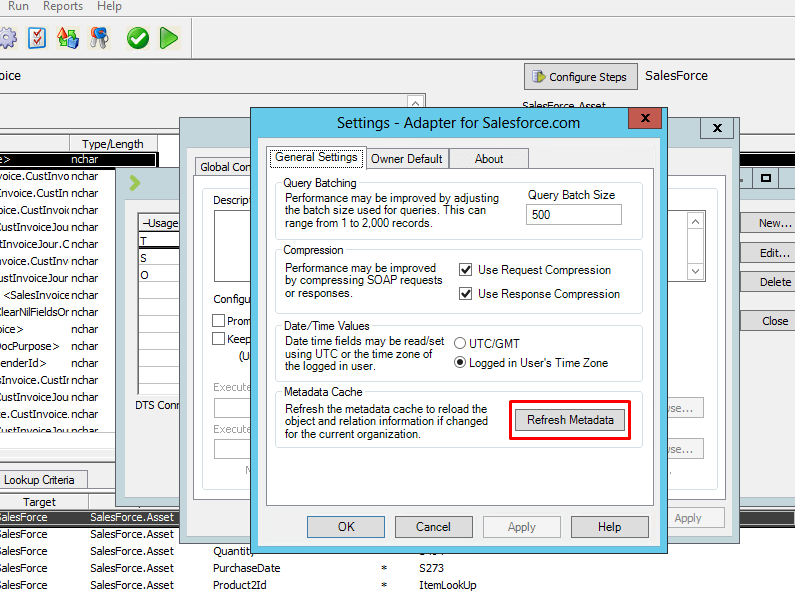Click the scroll down arrow in background list
Screen dimensions: 795x591
696,271
